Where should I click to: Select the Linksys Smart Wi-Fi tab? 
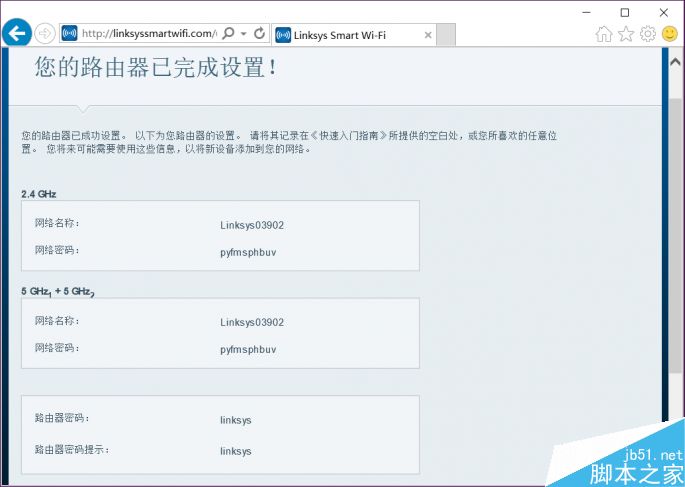pyautogui.click(x=353, y=35)
